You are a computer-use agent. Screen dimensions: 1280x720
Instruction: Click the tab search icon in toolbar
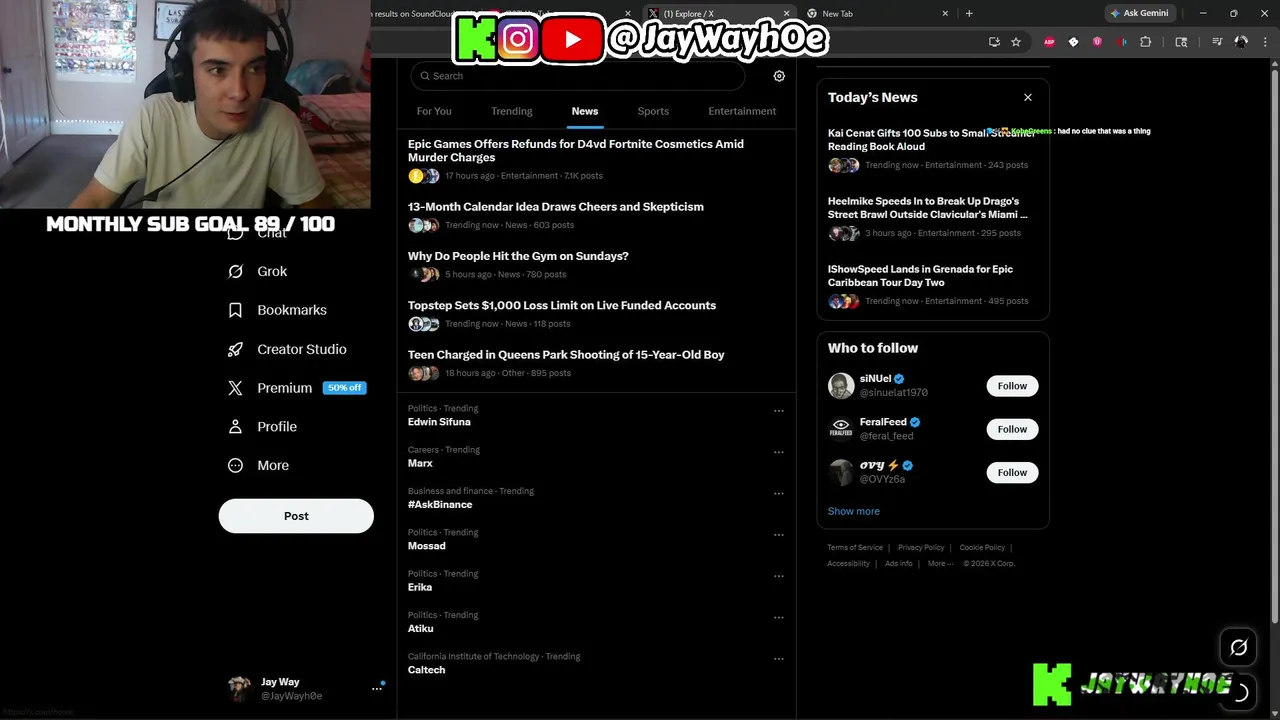point(1181,42)
